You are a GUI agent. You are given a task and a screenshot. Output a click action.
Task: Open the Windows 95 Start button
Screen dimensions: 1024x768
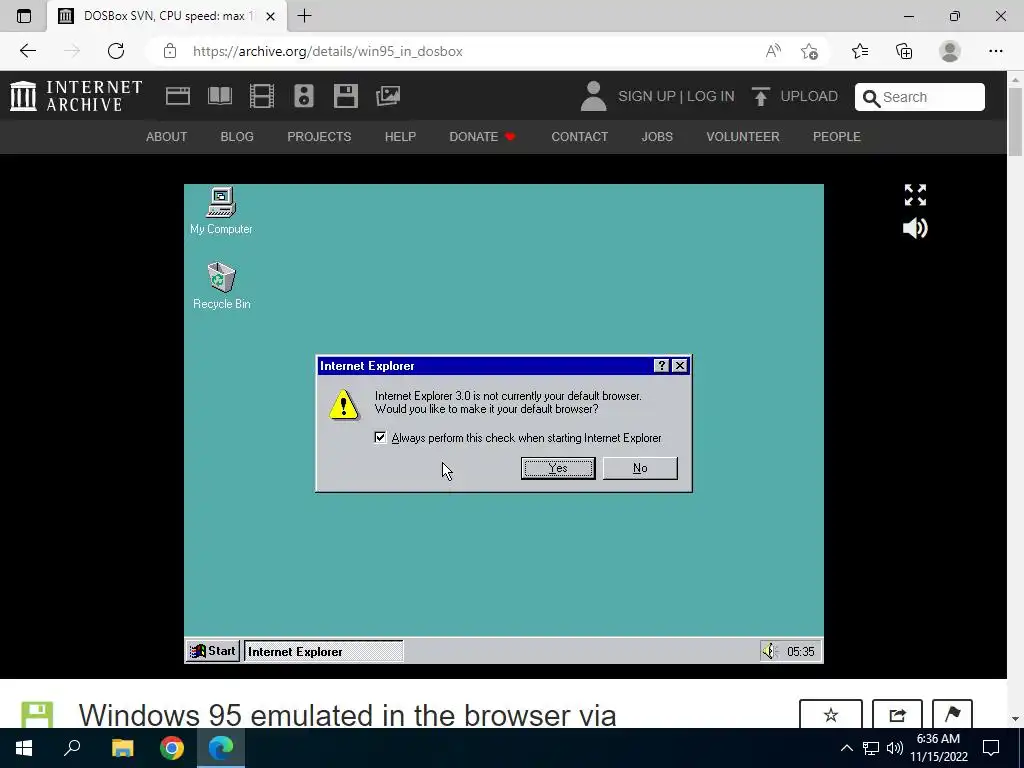click(213, 651)
